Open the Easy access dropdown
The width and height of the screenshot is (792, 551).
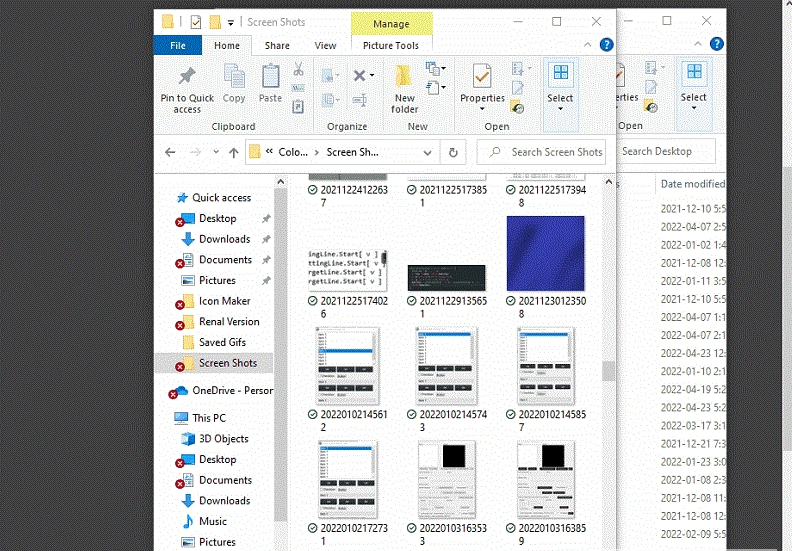443,87
